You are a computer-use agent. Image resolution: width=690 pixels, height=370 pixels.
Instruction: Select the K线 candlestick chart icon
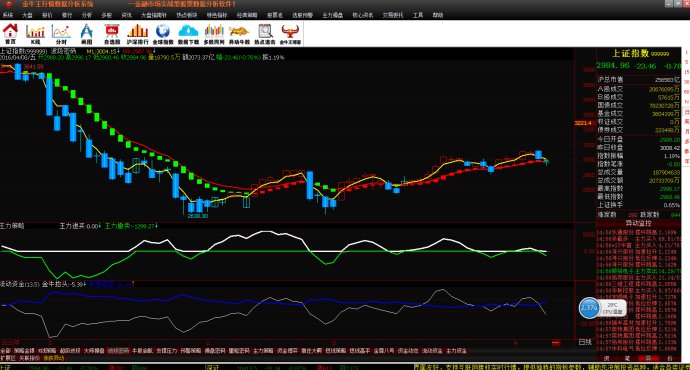tap(36, 34)
